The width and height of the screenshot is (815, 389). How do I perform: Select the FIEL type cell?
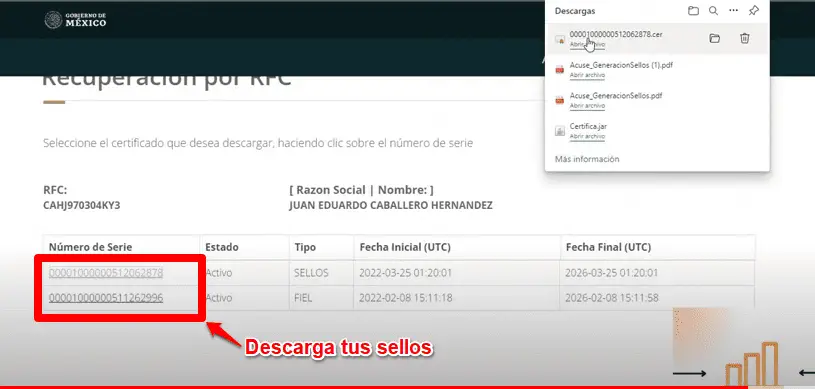click(304, 298)
